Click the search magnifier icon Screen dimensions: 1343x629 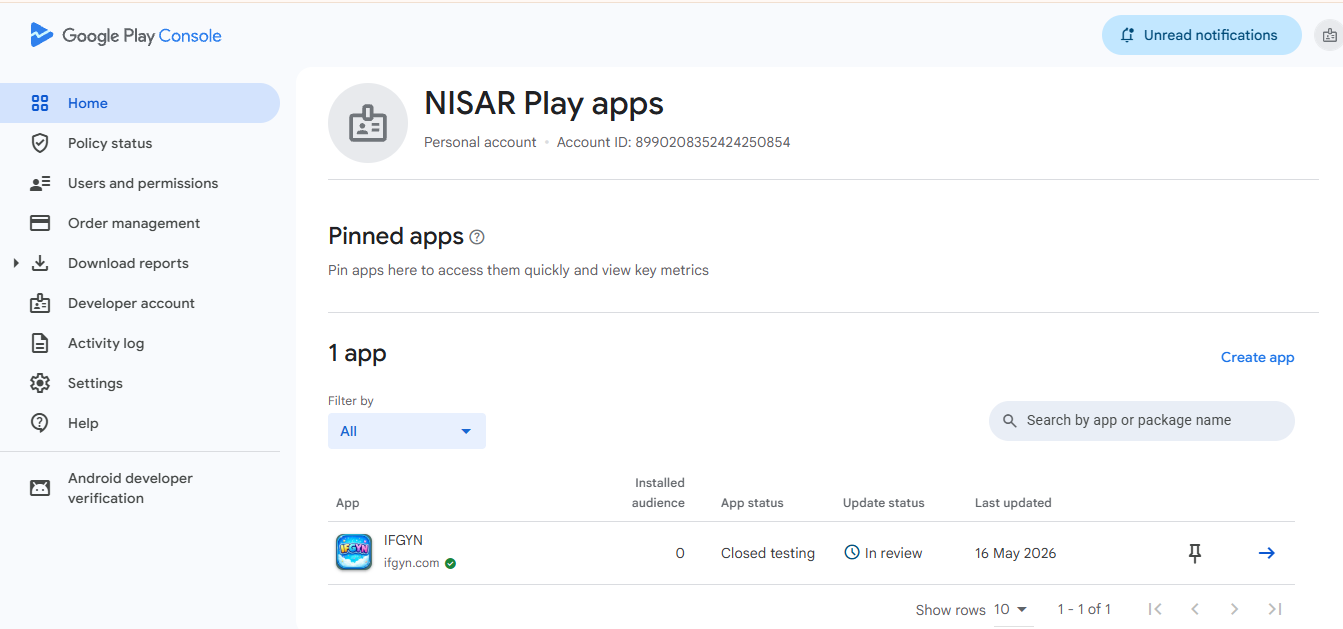point(1009,421)
